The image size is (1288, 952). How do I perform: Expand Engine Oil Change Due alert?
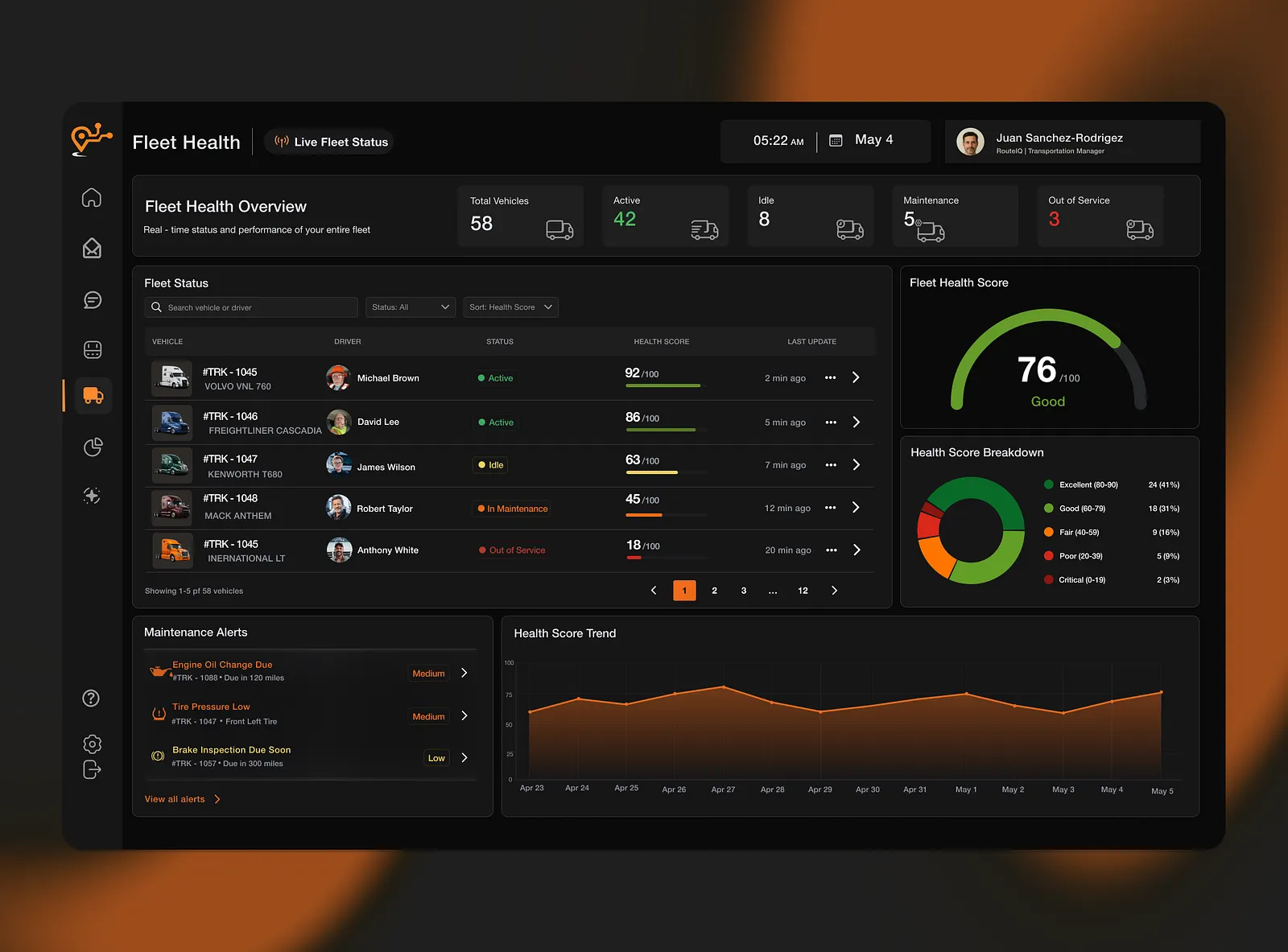point(464,673)
